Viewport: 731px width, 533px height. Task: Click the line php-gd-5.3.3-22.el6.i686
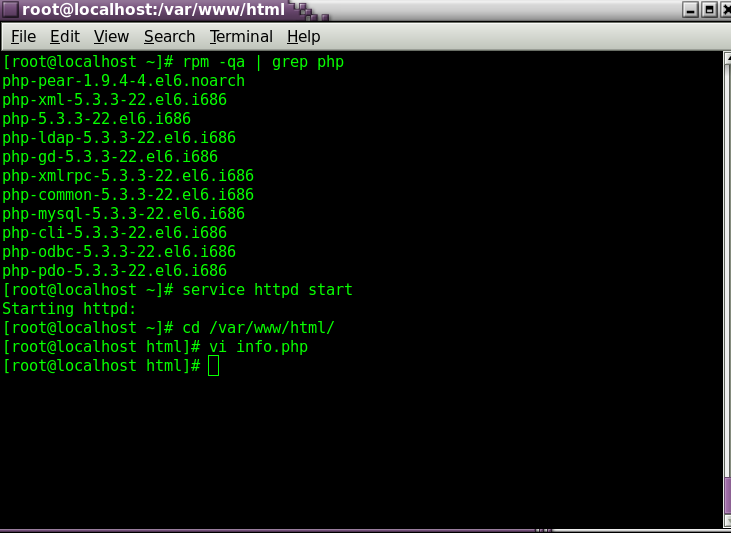(110, 157)
